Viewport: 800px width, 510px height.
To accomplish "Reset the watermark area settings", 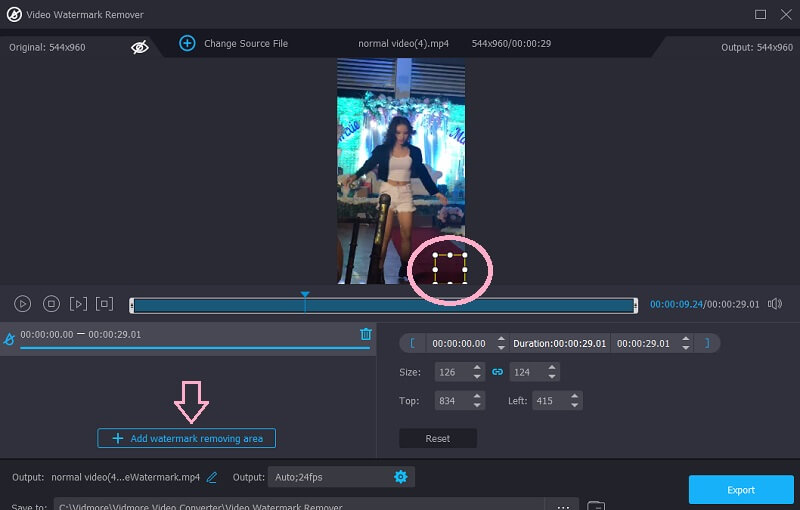I will [437, 438].
